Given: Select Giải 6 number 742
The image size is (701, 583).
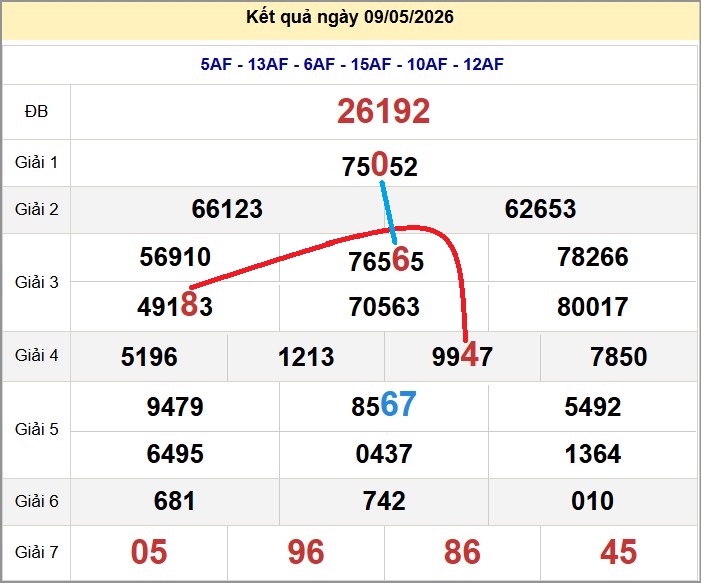Looking at the screenshot, I should point(384,501).
